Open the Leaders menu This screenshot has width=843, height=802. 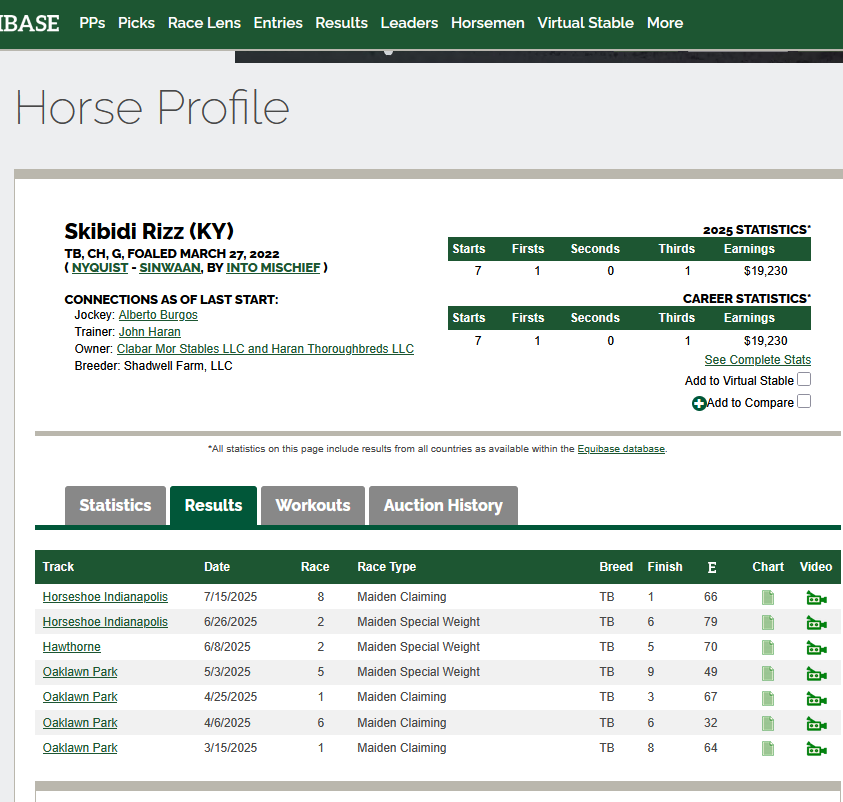coord(409,23)
